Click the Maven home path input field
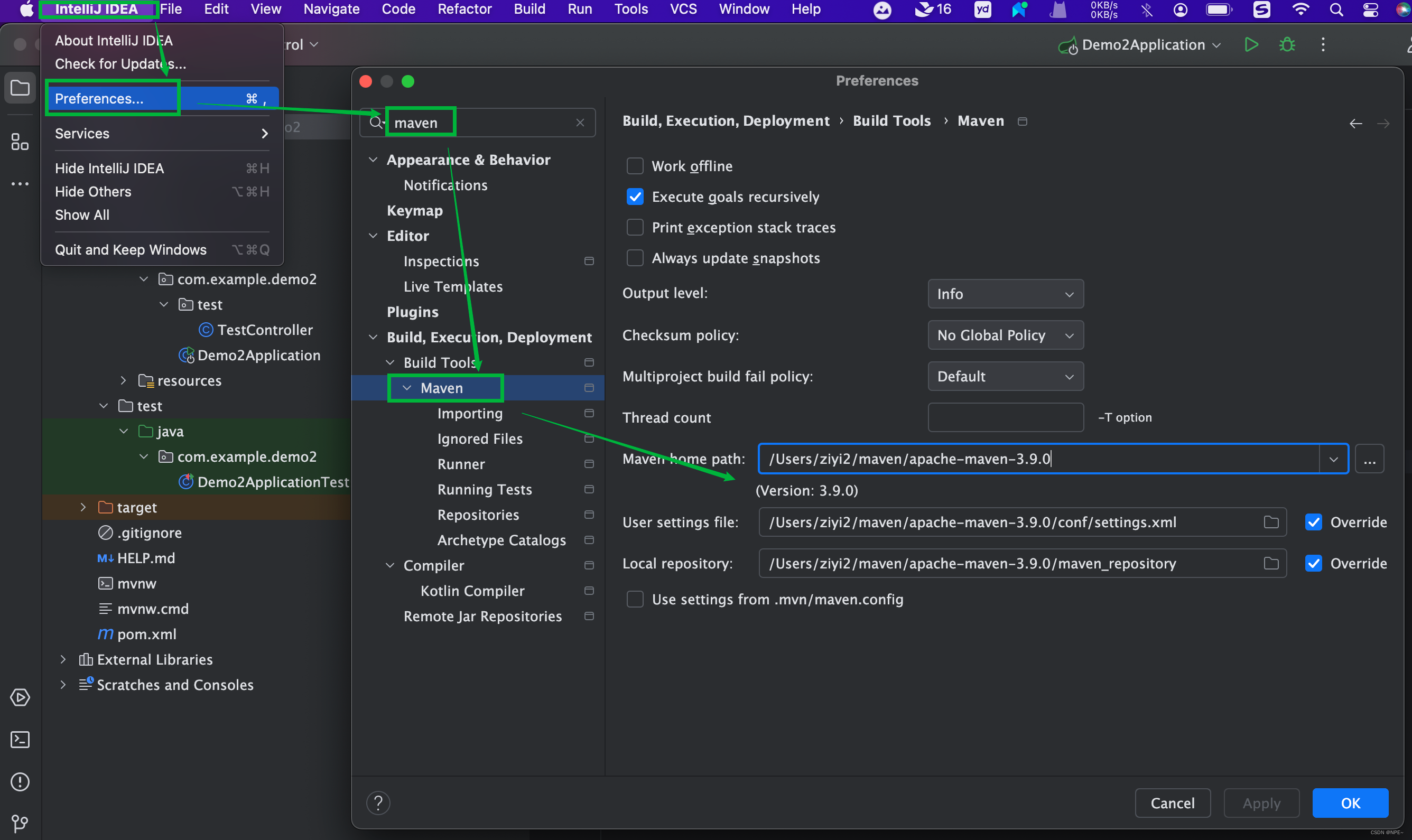This screenshot has height=840, width=1412. 1044,459
